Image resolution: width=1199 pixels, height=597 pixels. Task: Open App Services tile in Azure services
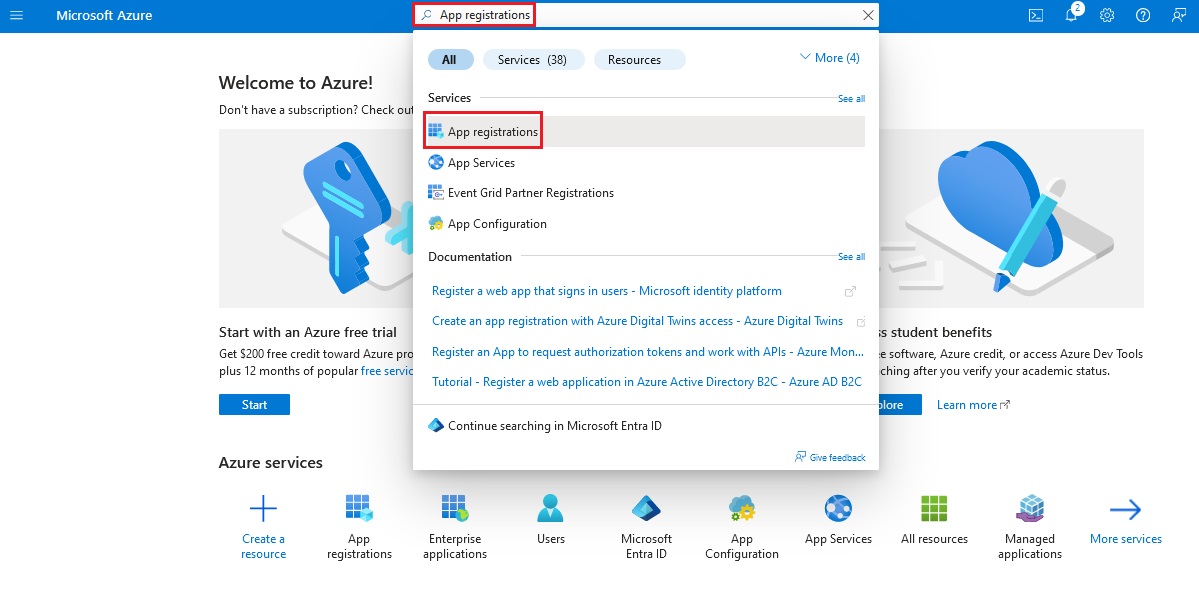pos(838,520)
